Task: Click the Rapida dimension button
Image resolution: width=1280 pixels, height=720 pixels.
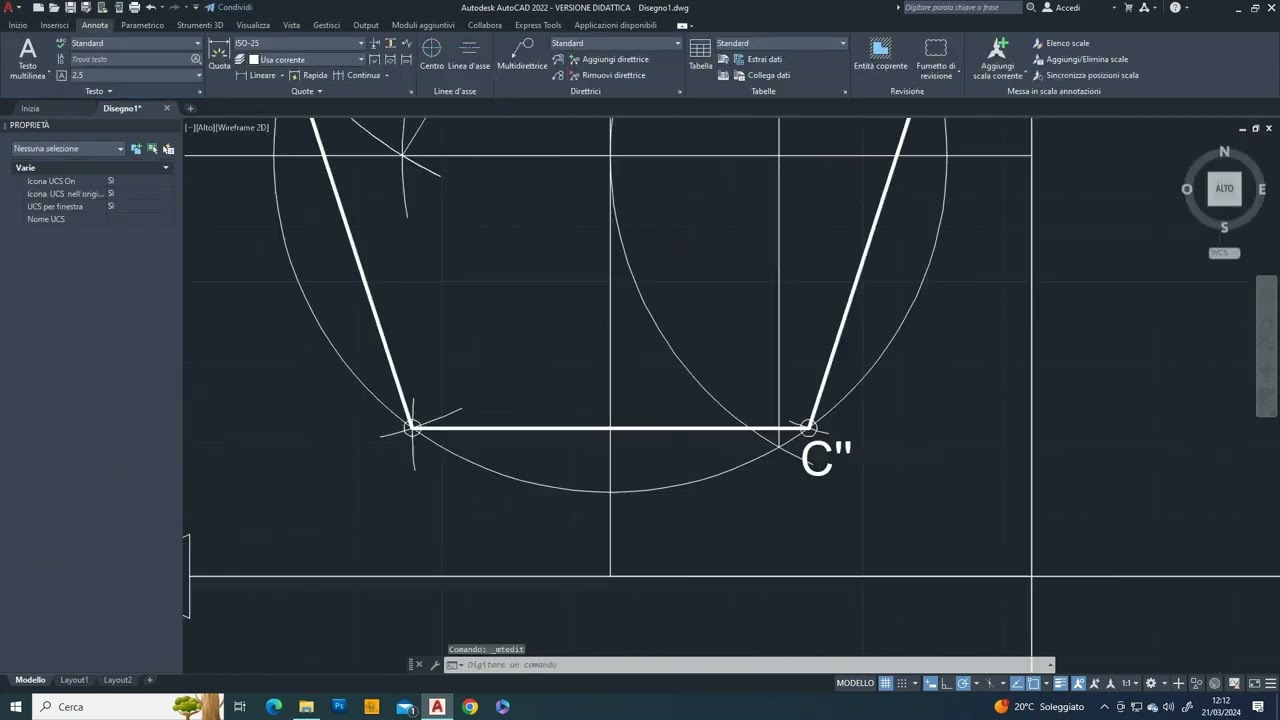Action: [308, 75]
